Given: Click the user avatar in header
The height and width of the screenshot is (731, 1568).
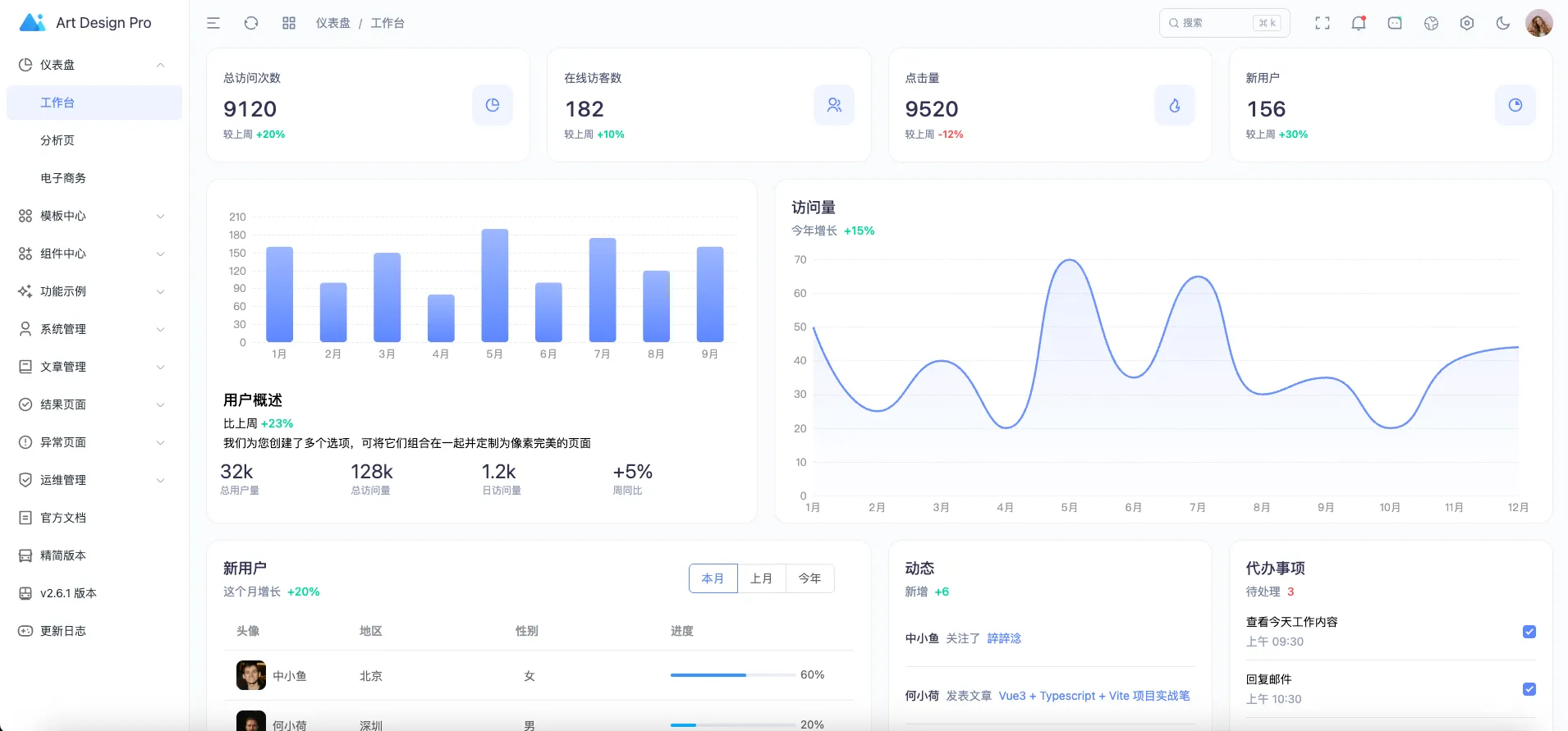Looking at the screenshot, I should (x=1539, y=23).
